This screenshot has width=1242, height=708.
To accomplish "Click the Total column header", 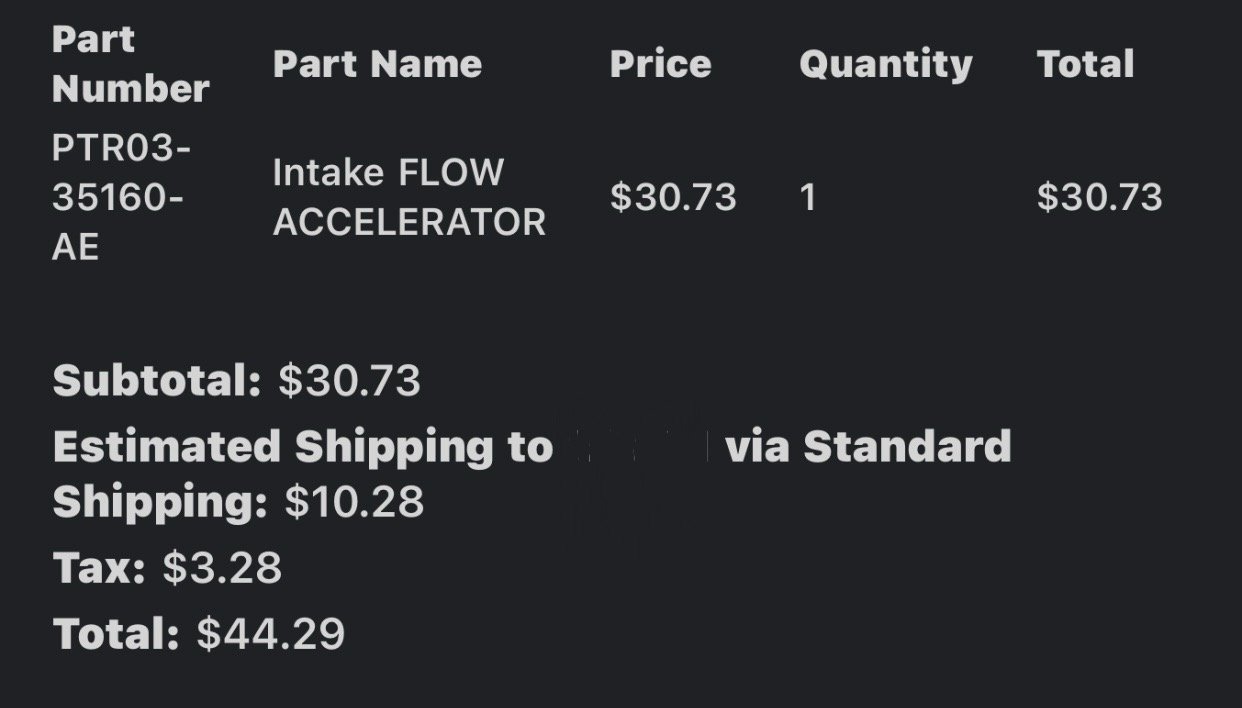I will pos(1085,64).
